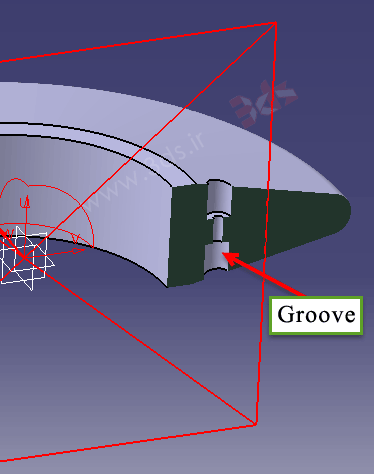This screenshot has height=474, width=374.
Task: Select the sectioning plane's top right corner
Action: click(x=275, y=23)
